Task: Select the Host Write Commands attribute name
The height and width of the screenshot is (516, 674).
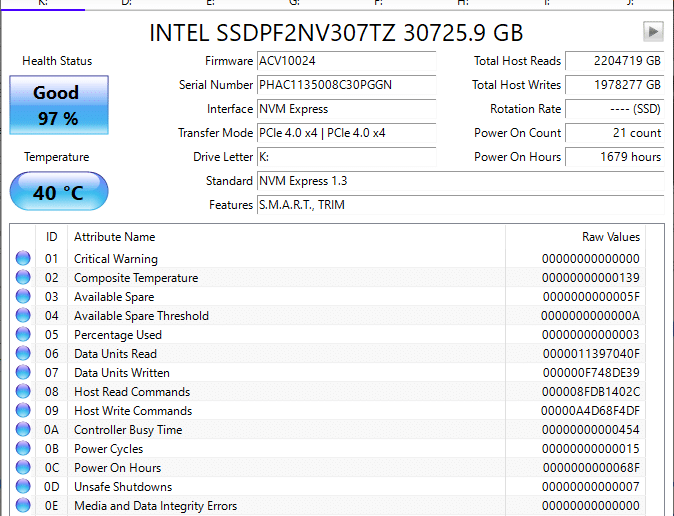Action: (133, 410)
